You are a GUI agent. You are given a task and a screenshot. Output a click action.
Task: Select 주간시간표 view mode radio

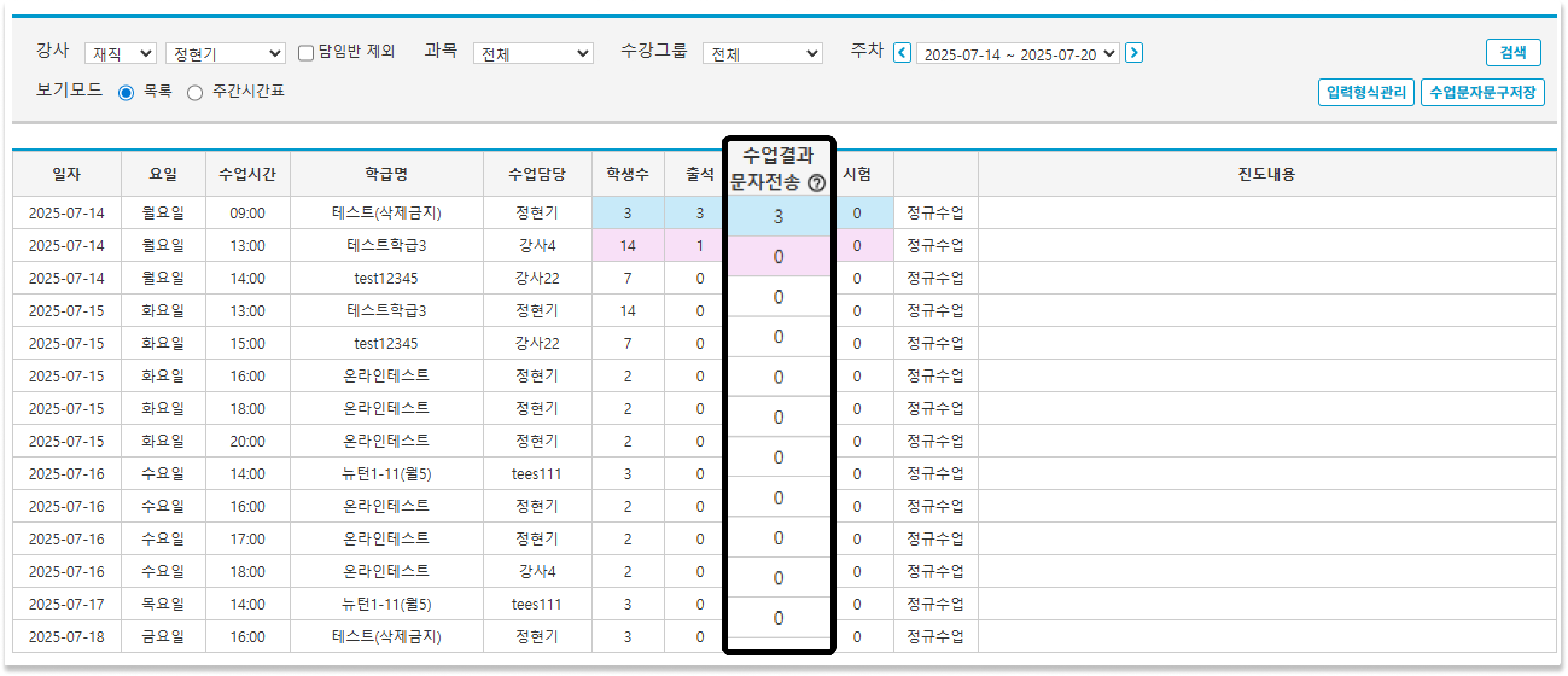195,93
